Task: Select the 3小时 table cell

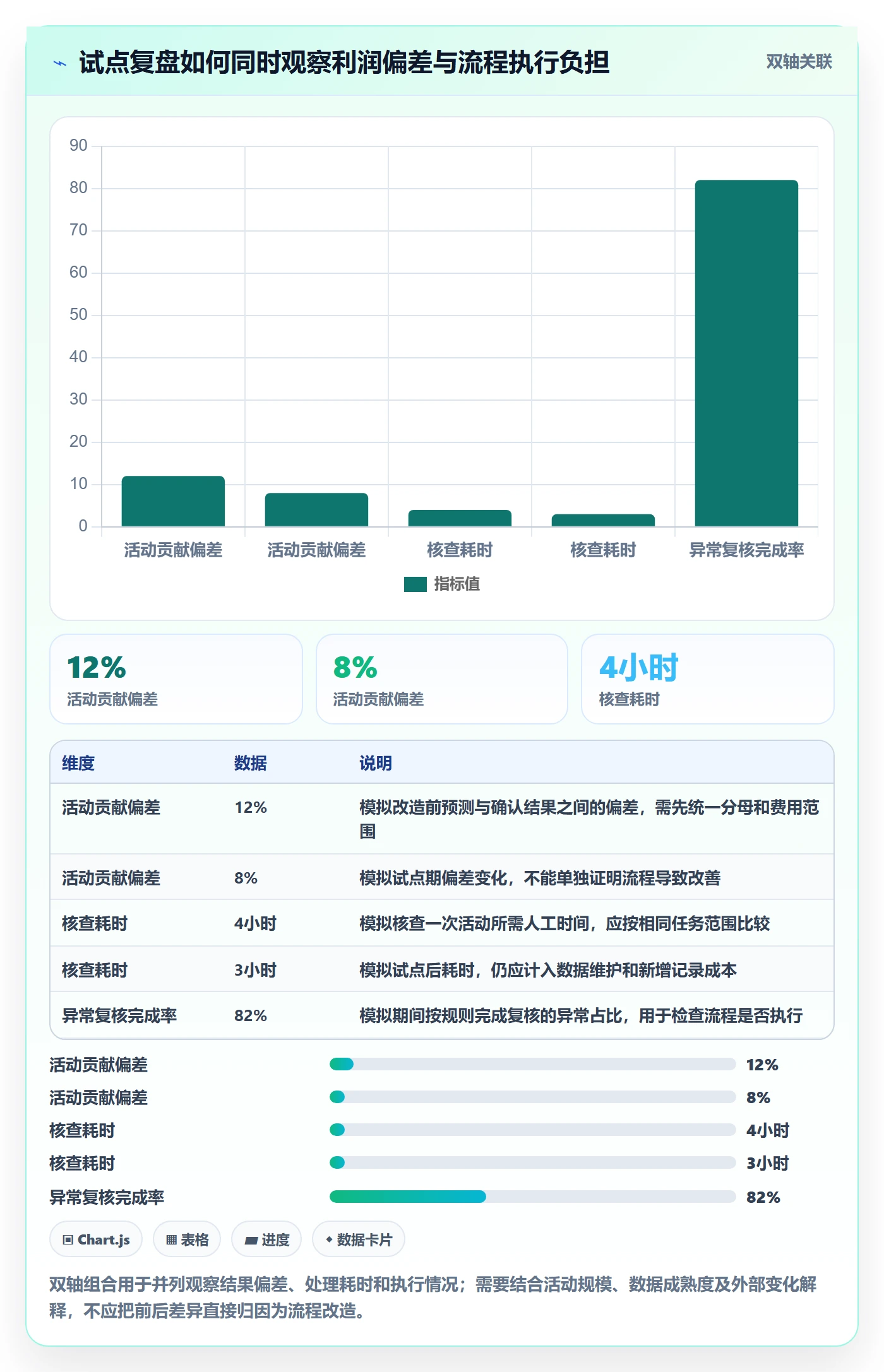Action: pos(256,970)
